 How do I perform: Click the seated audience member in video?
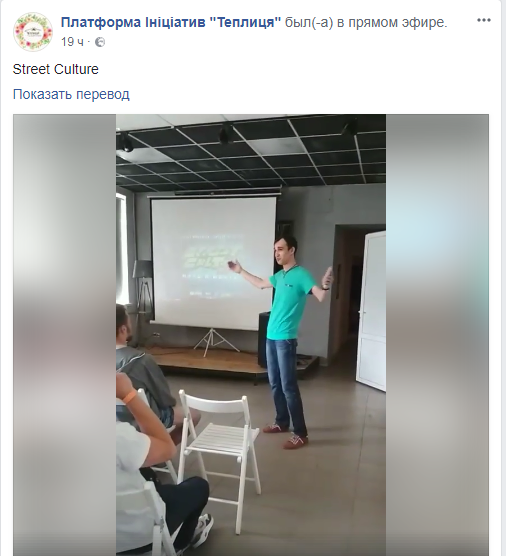[142, 369]
